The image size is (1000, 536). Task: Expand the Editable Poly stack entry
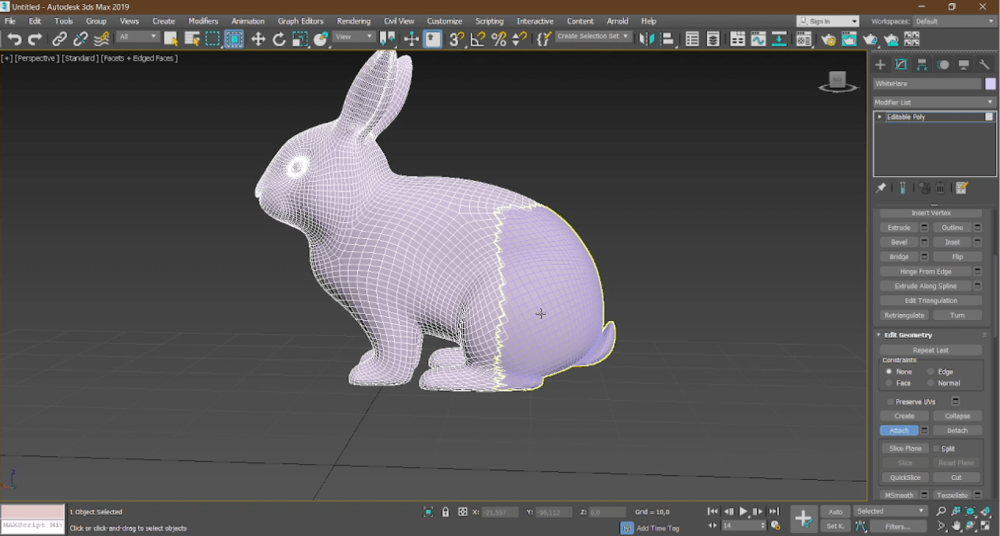[x=879, y=117]
